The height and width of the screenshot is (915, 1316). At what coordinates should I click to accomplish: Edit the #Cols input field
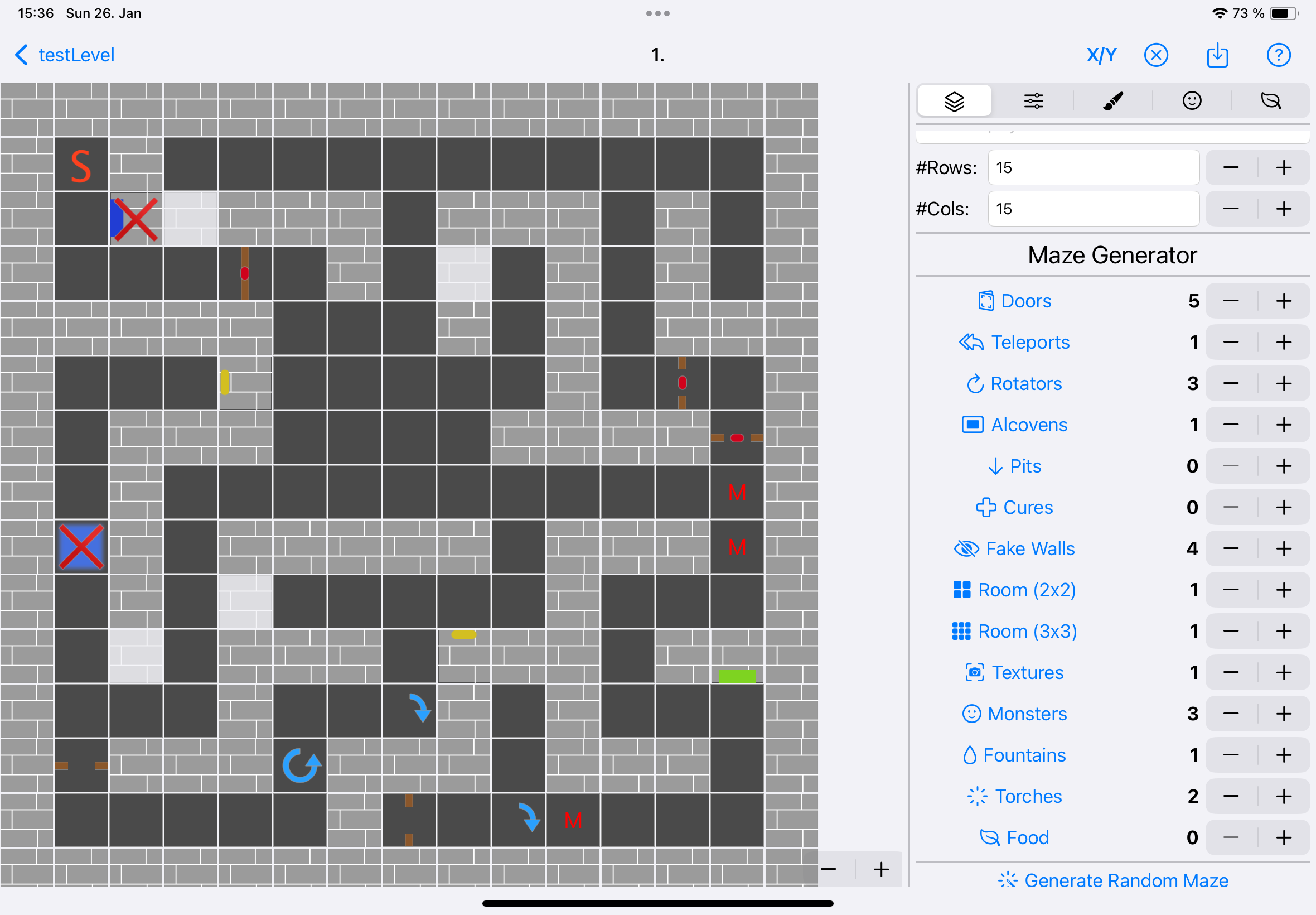point(1094,209)
